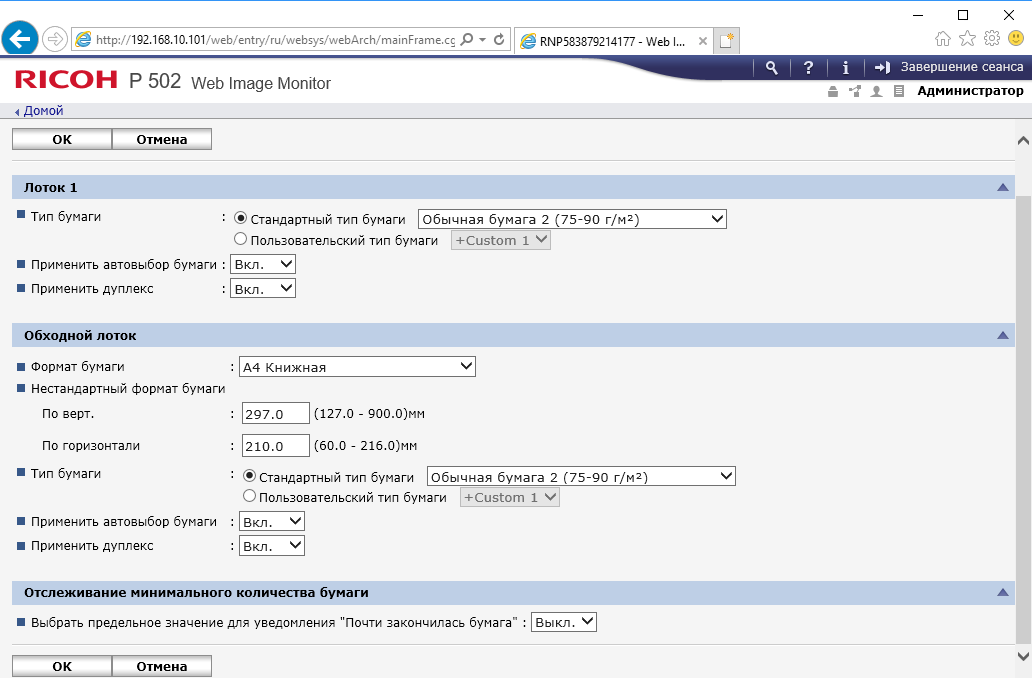
Task: Select Обходной лоток Стандартный тип бумаги radio
Action: coord(250,477)
